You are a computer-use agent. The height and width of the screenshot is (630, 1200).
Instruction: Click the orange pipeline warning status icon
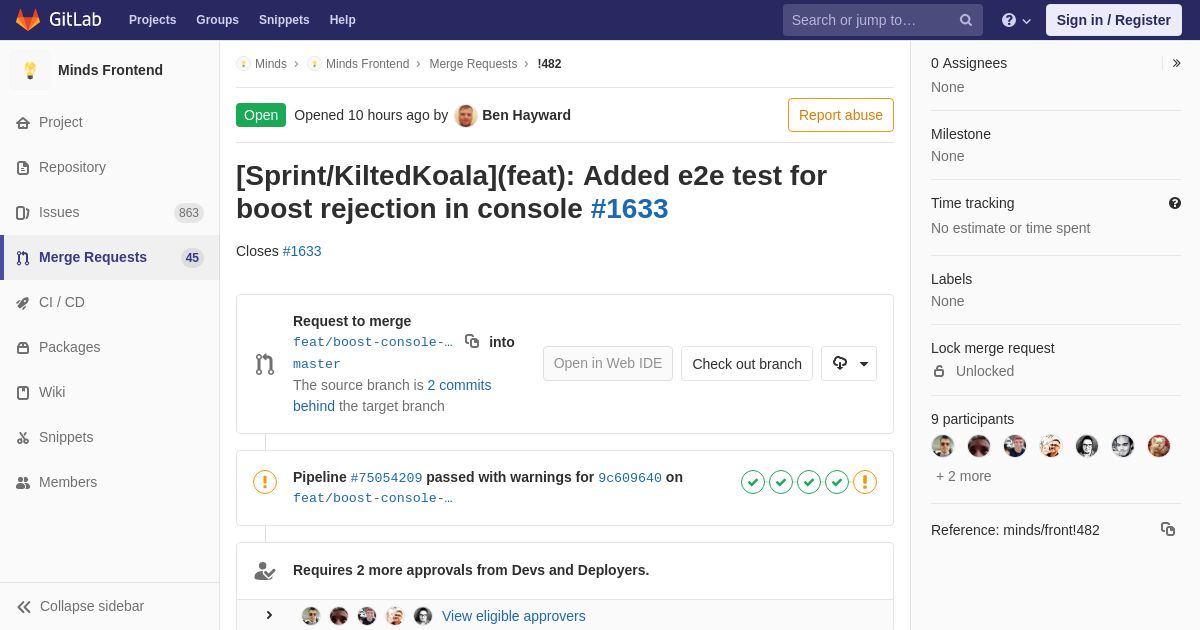[265, 482]
